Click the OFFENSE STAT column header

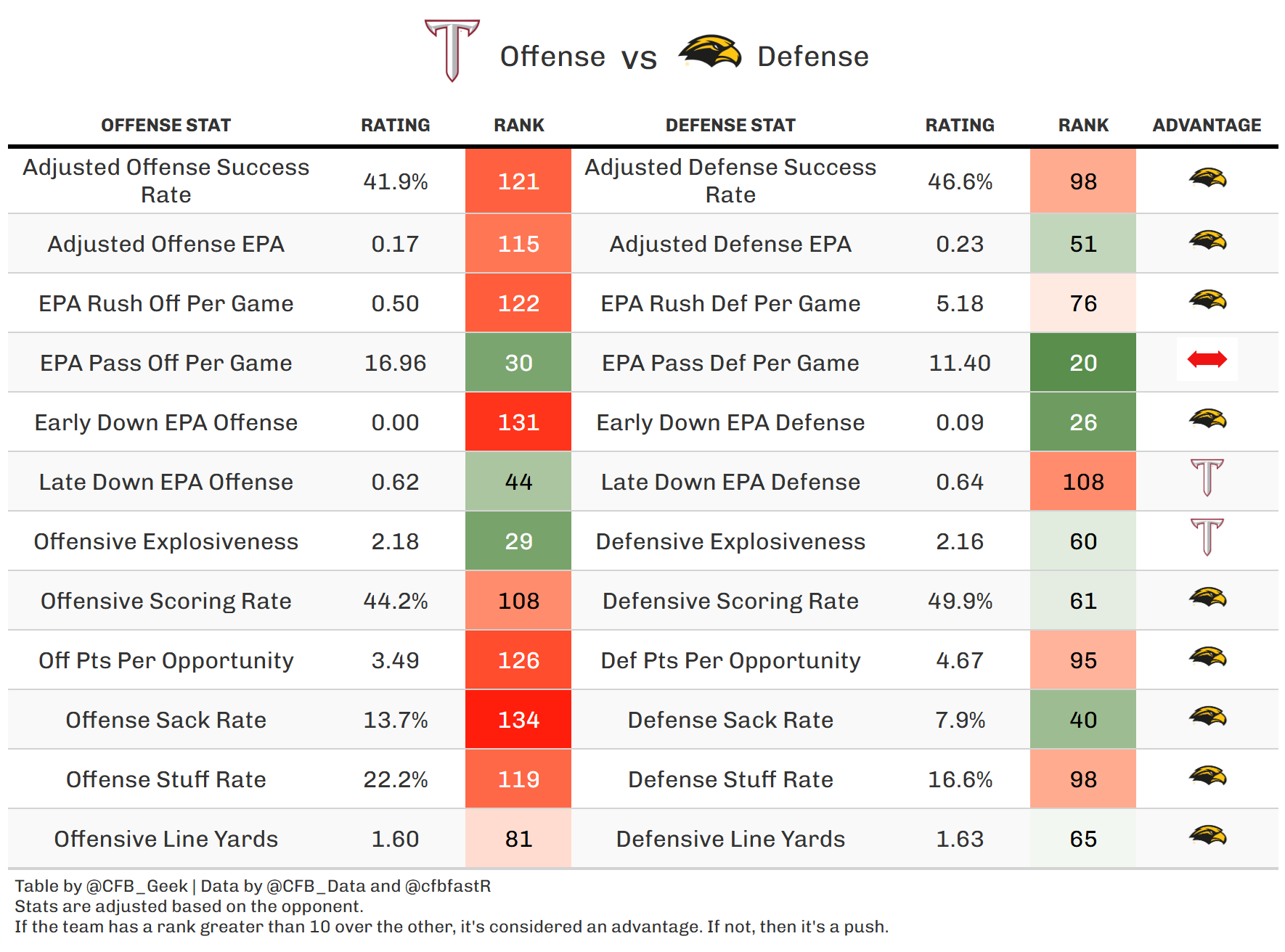(x=166, y=126)
